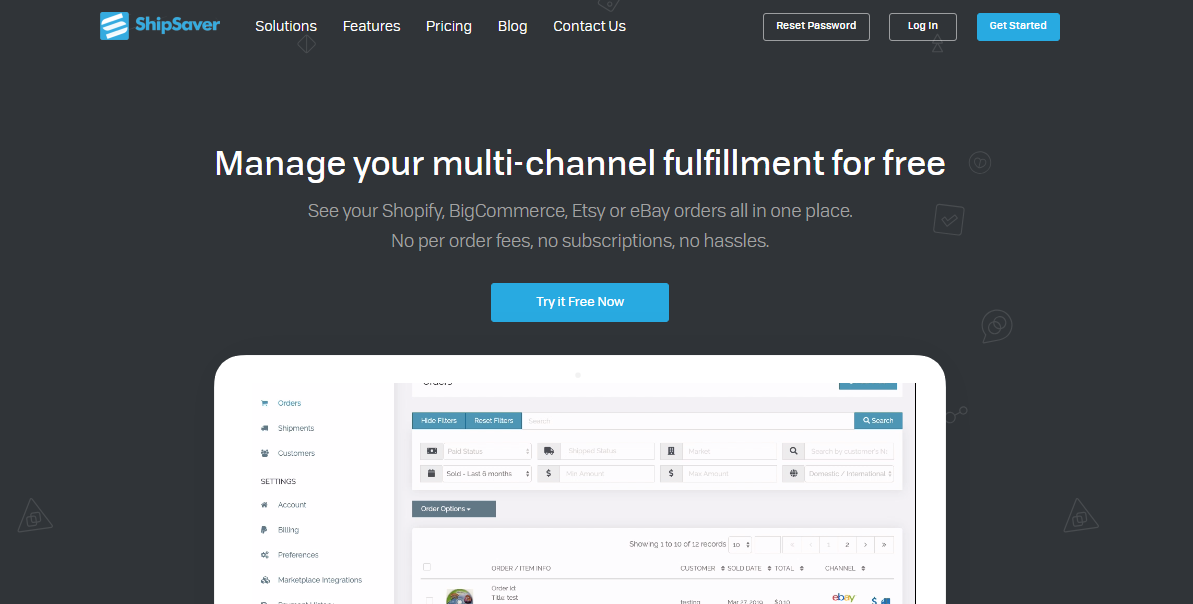
Task: Focus the Market filter field
Action: 729,451
